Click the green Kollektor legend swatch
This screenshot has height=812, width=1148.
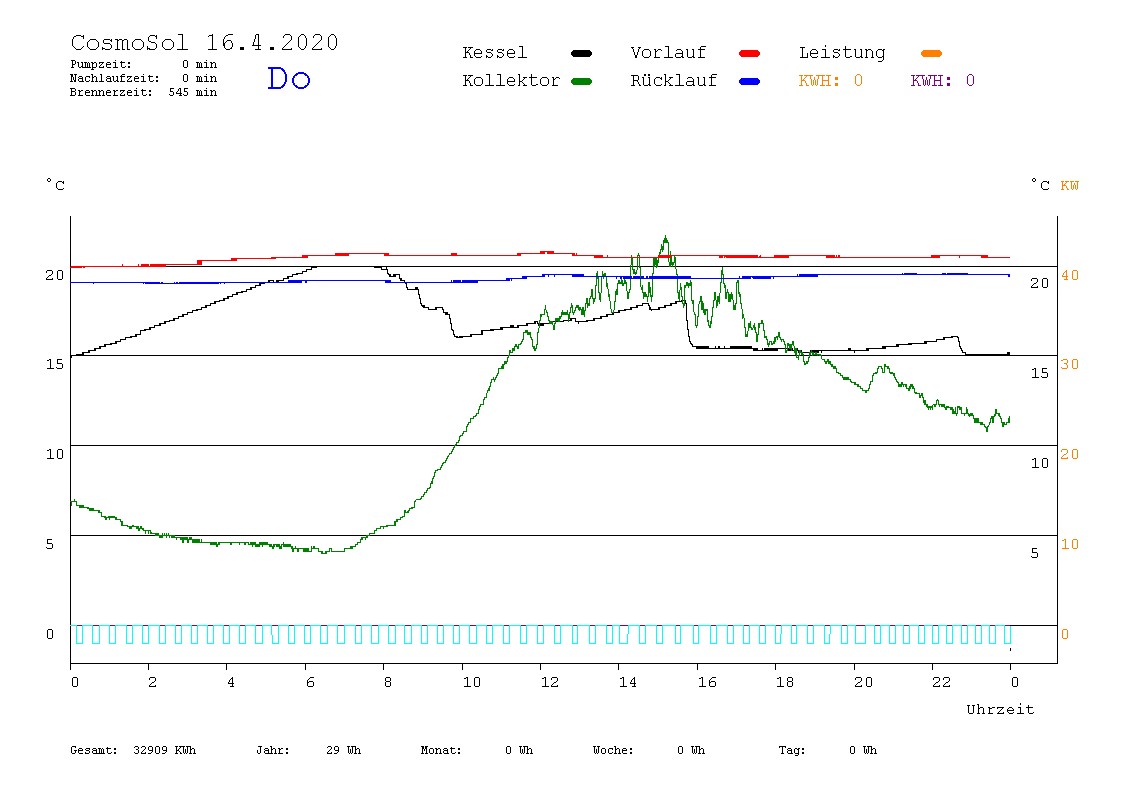[x=581, y=81]
